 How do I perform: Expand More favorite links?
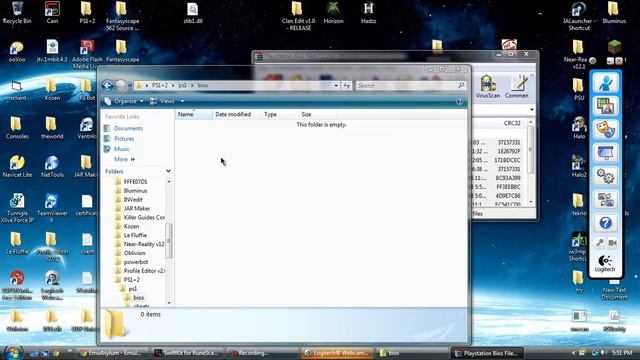124,159
